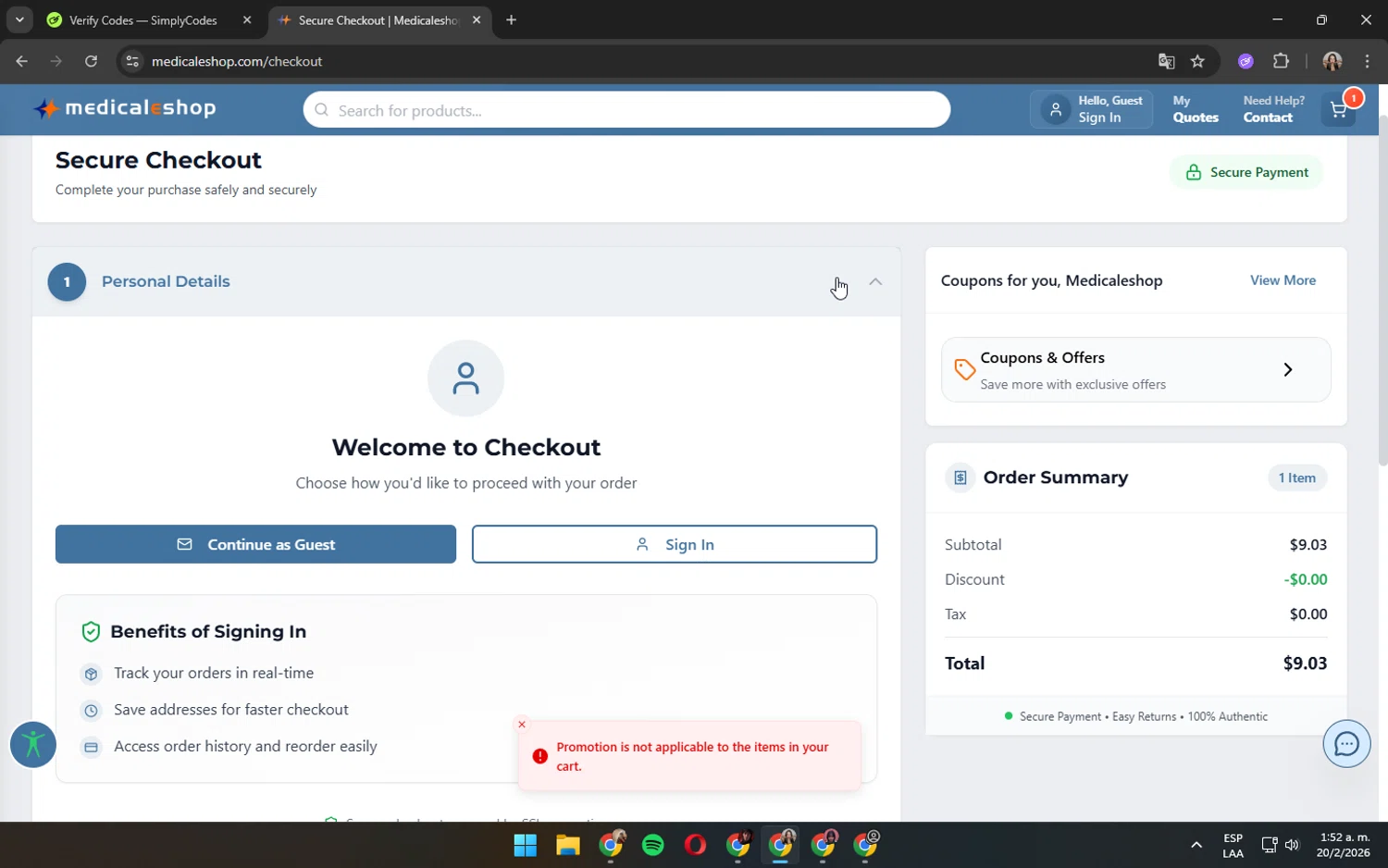Open Opera from the taskbar
Image resolution: width=1388 pixels, height=868 pixels.
695,845
